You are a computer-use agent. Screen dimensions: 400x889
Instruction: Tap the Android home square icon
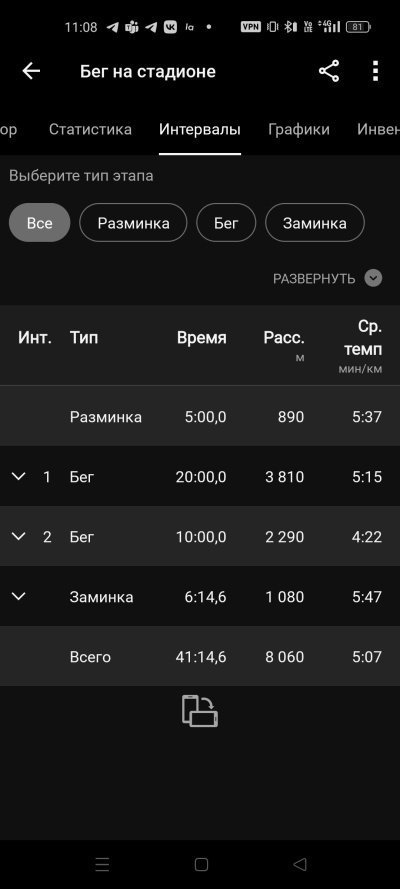201,864
